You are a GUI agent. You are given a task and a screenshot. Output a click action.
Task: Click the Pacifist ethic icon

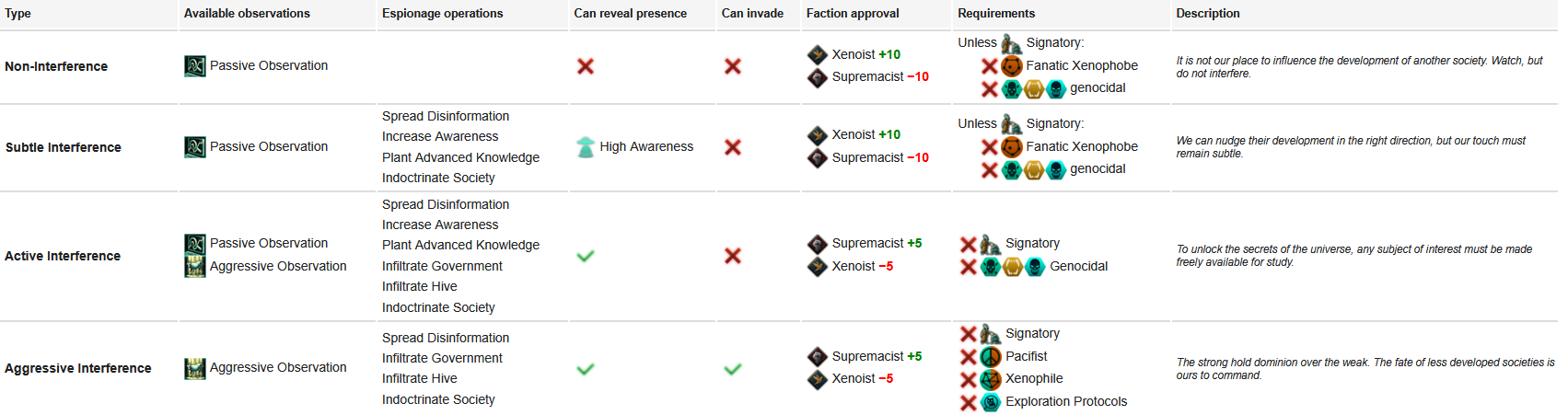tap(991, 357)
